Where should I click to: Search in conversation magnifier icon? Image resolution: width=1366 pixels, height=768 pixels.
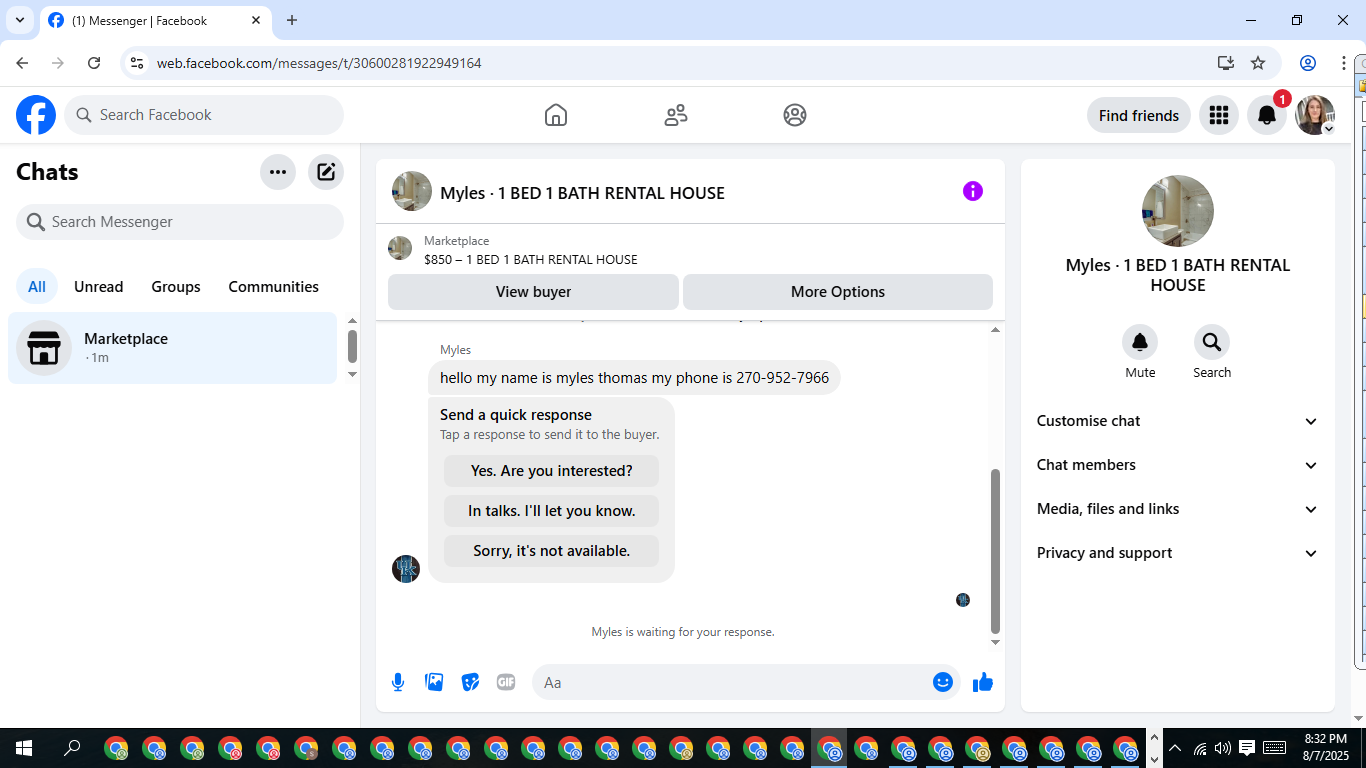[x=1212, y=342]
